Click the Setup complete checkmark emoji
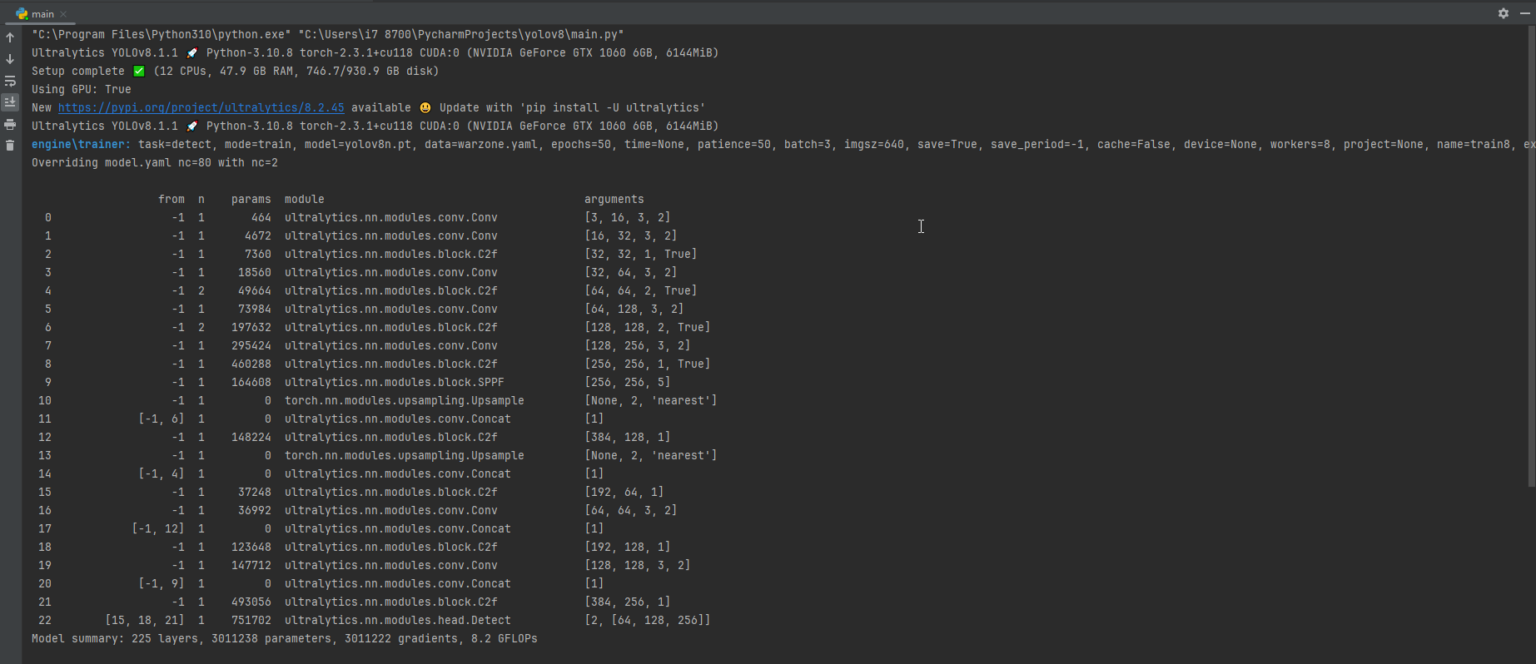This screenshot has width=1536, height=664. [x=137, y=70]
